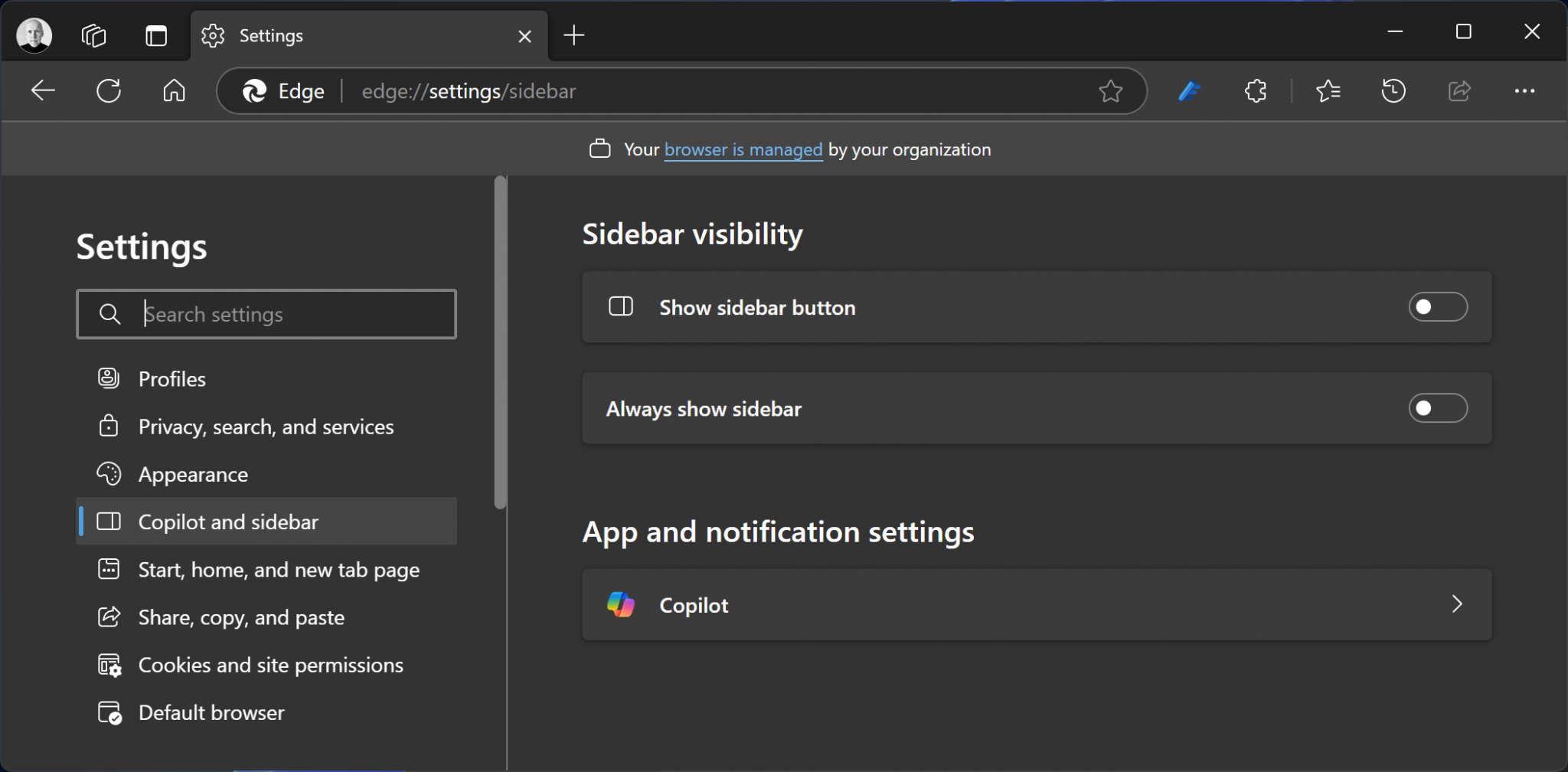The image size is (1568, 772).
Task: Click the Copilot logo icon
Action: coord(621,604)
